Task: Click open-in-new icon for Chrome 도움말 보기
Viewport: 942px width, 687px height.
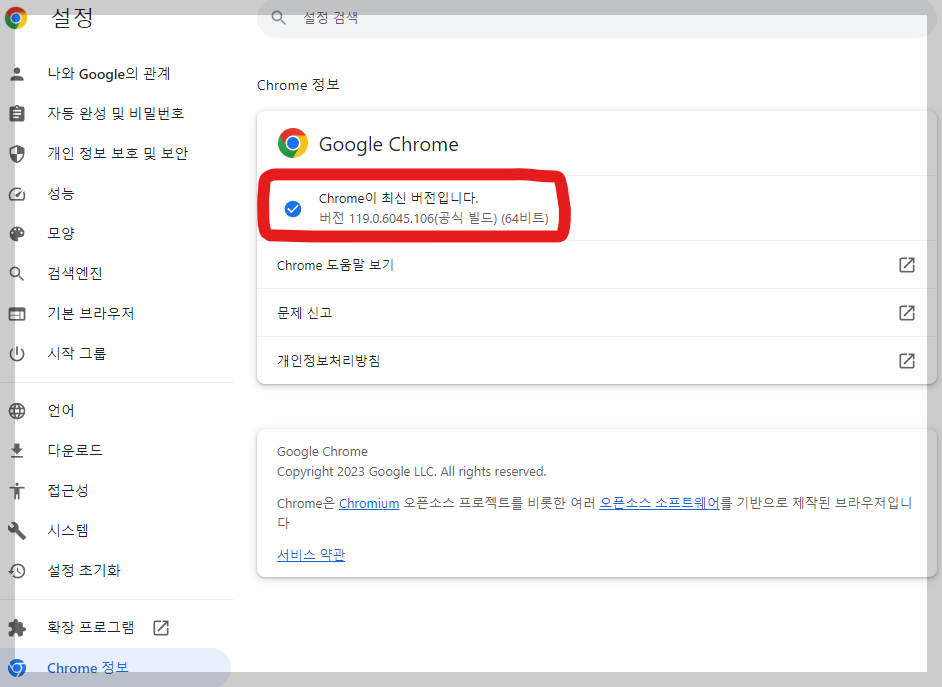Action: tap(907, 265)
